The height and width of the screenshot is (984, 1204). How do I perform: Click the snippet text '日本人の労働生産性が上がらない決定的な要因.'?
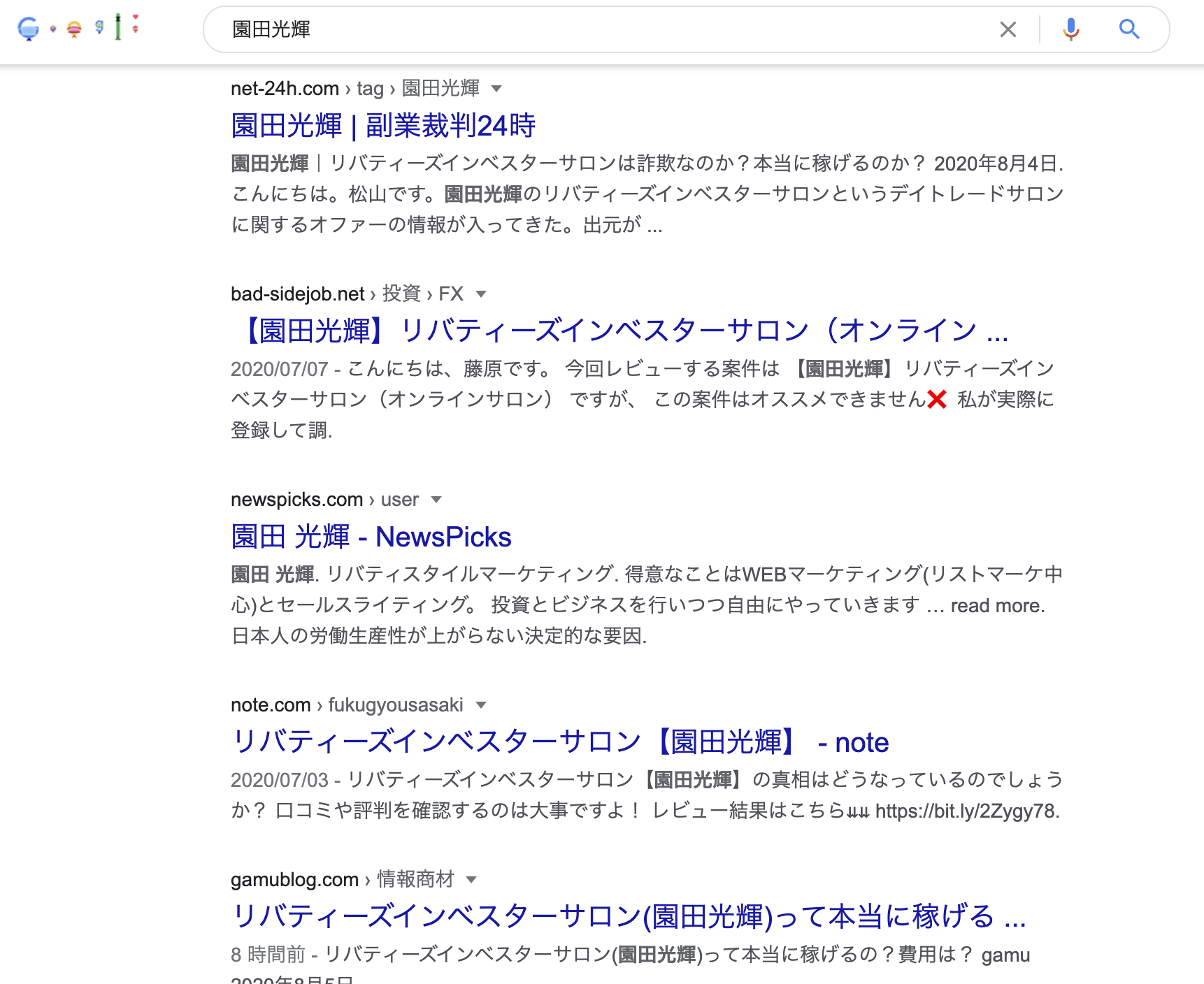[439, 636]
